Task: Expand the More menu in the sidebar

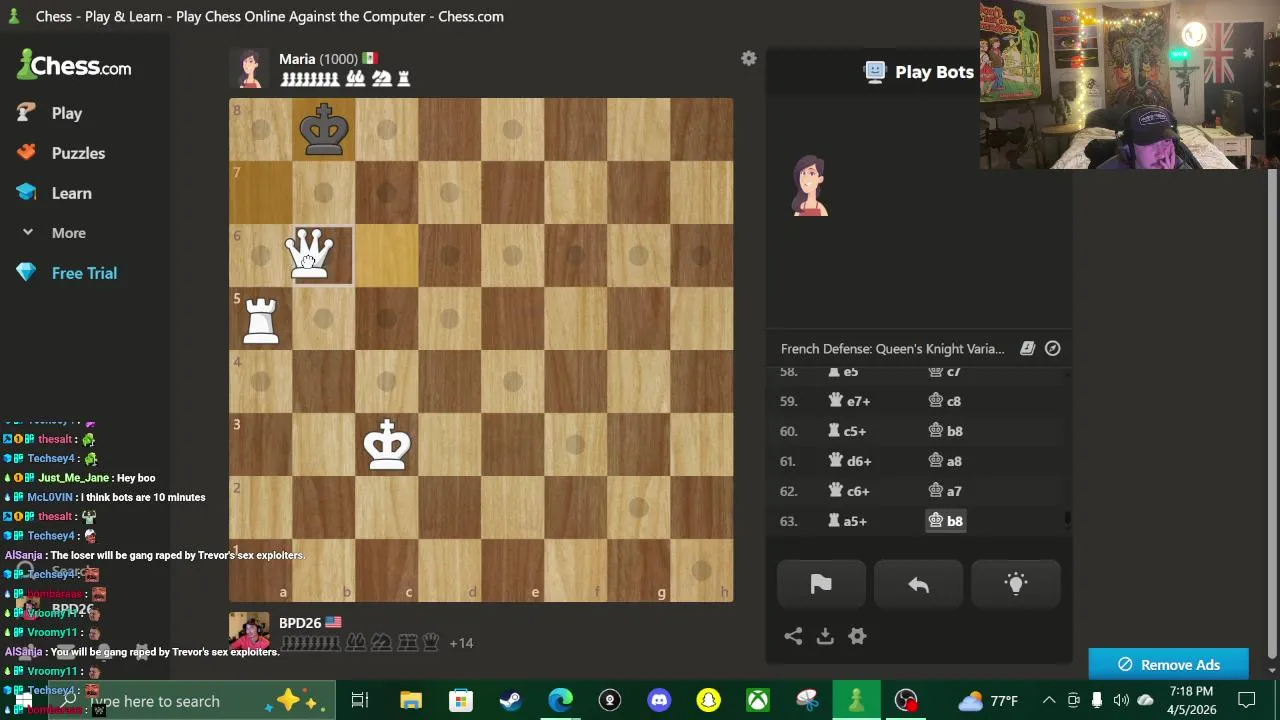Action: [68, 233]
